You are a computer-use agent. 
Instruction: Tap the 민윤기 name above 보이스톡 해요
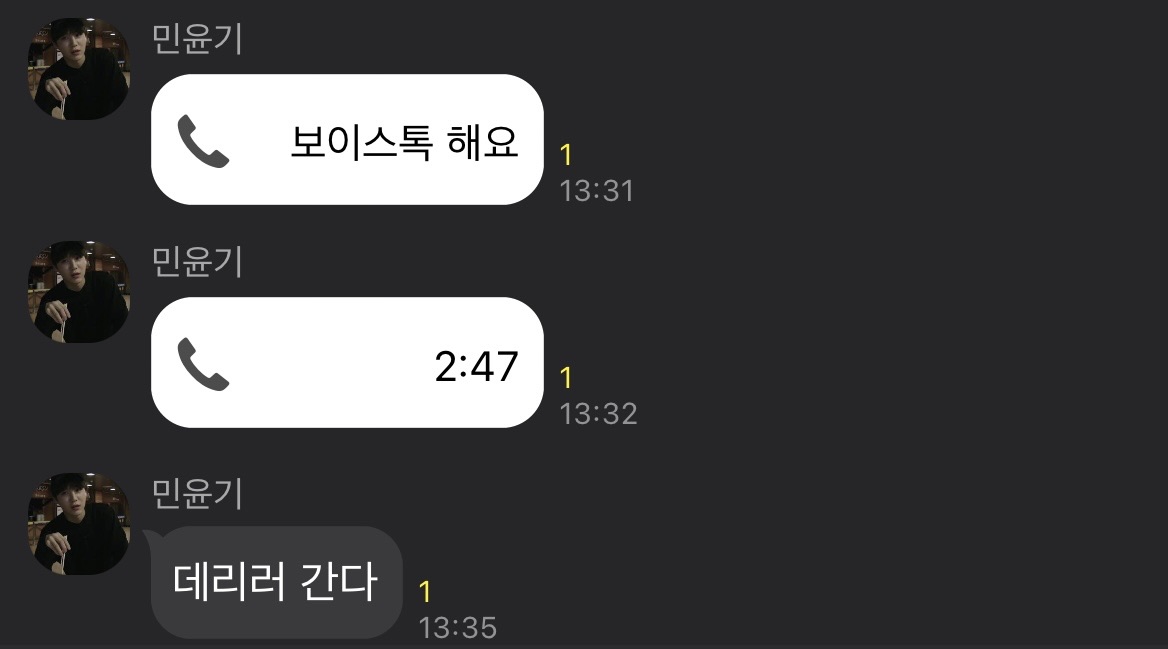(197, 39)
